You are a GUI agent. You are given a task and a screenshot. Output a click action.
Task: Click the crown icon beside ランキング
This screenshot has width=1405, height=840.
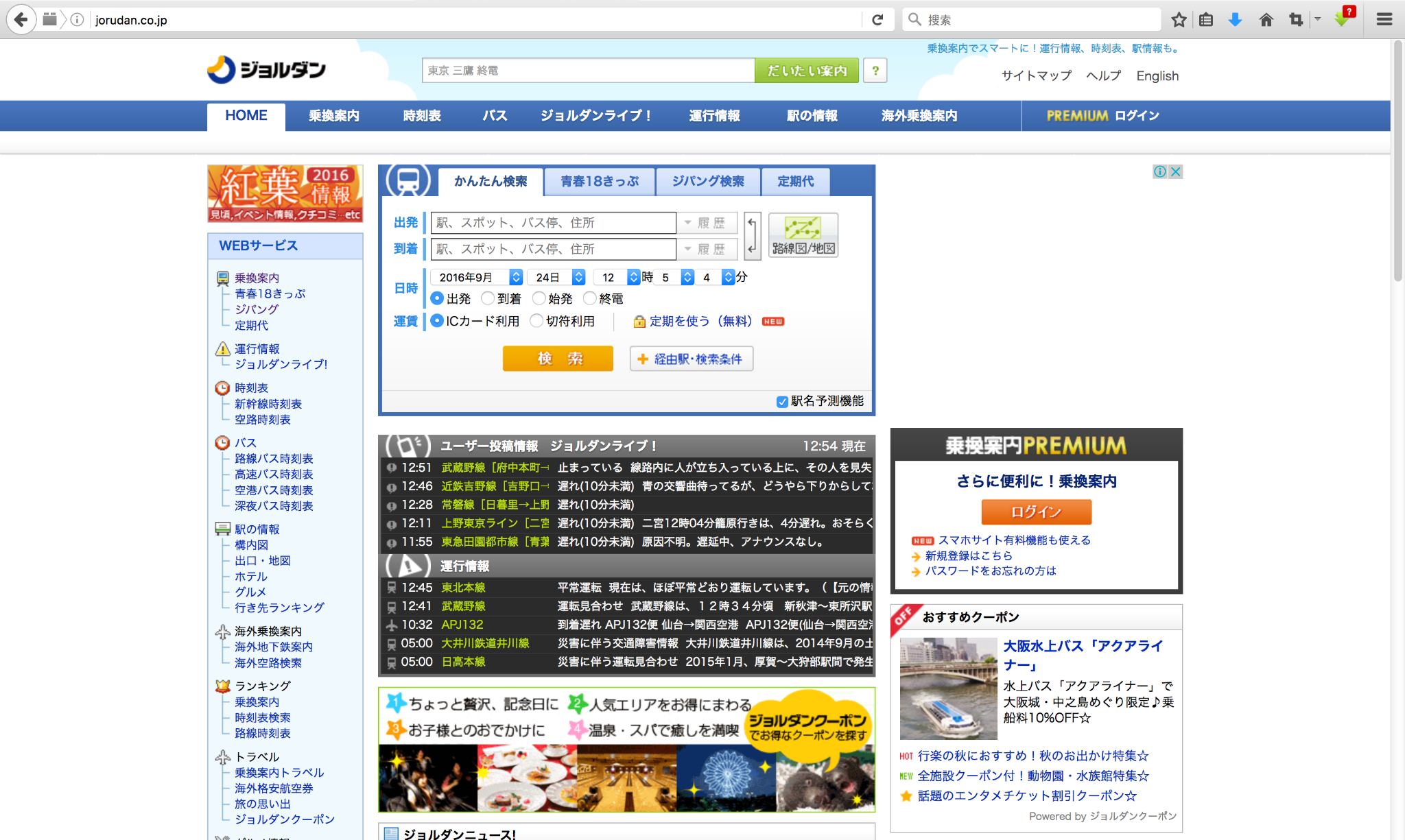[x=223, y=686]
